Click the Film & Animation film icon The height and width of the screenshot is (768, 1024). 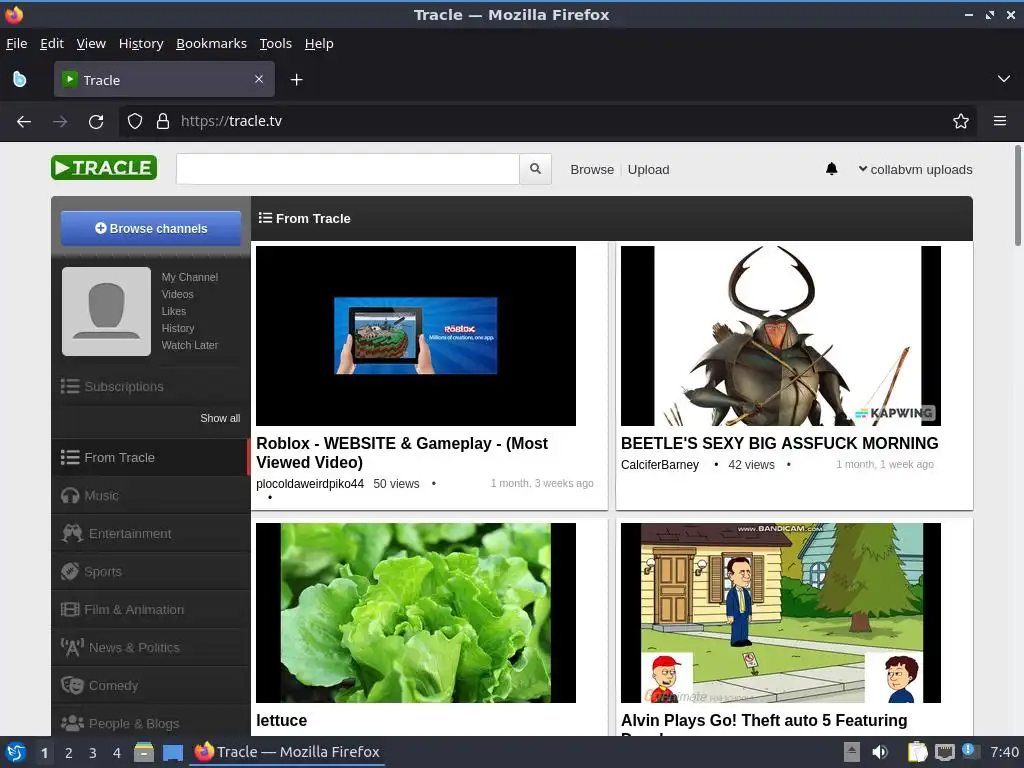70,609
